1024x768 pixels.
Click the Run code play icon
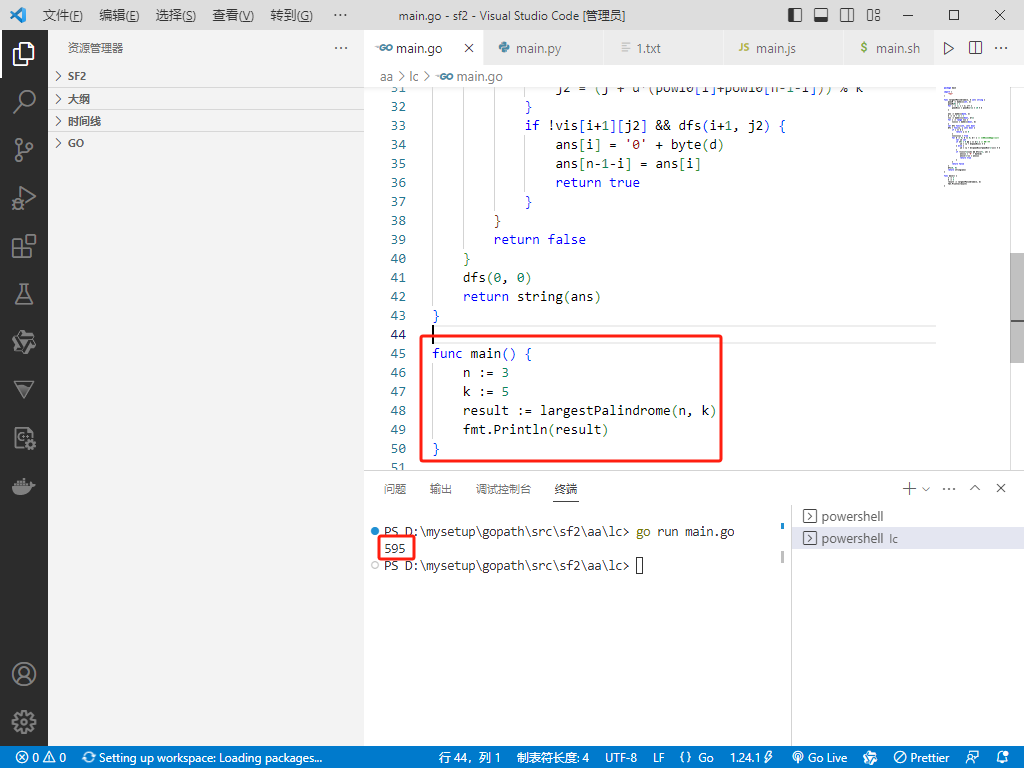[949, 48]
